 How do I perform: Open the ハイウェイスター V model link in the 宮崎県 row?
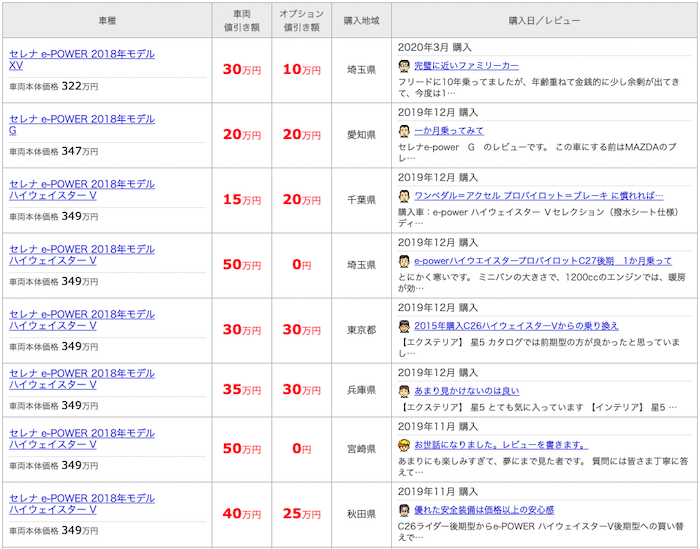(82, 439)
